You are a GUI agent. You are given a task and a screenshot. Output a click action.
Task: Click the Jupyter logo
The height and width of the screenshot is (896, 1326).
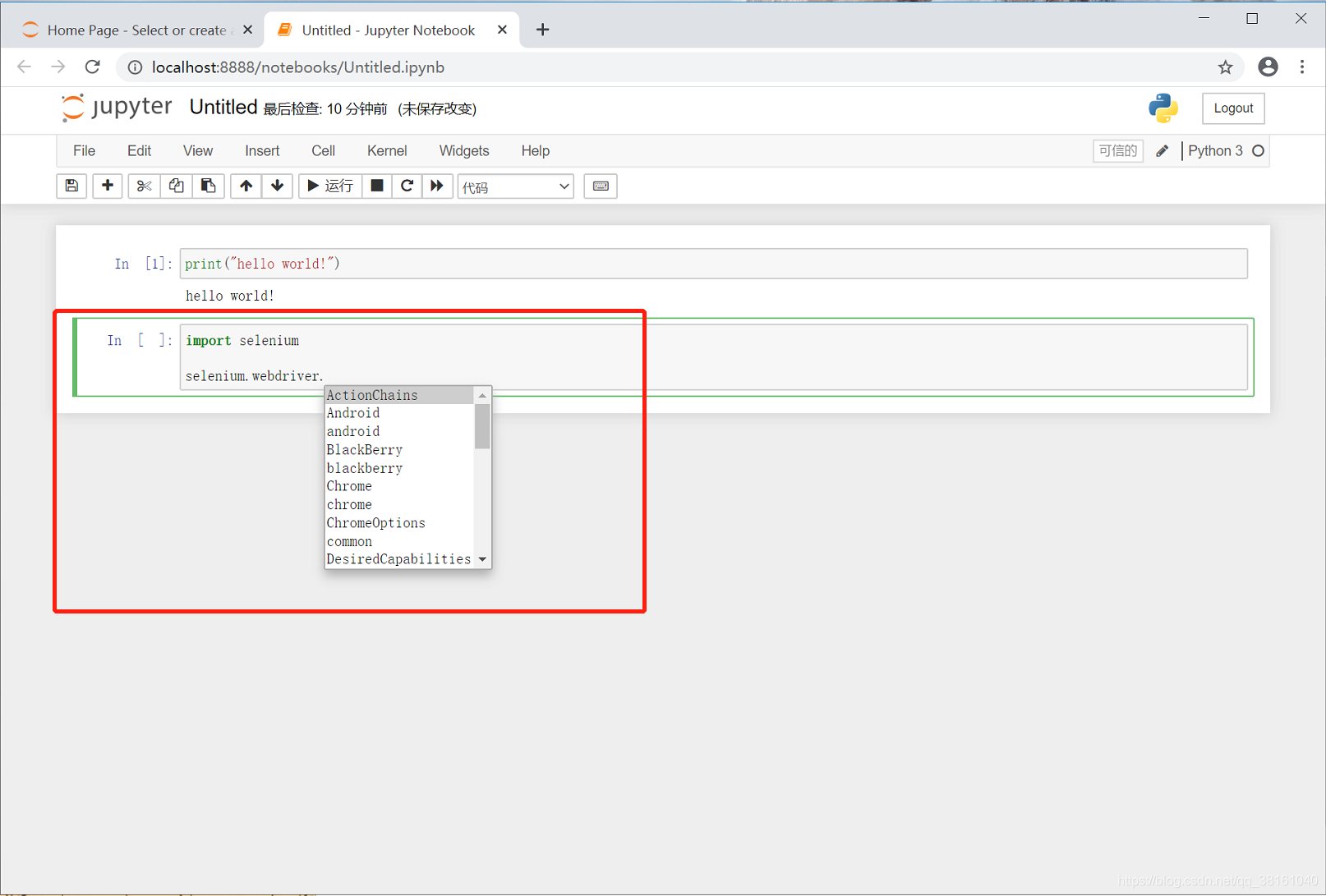coord(117,107)
